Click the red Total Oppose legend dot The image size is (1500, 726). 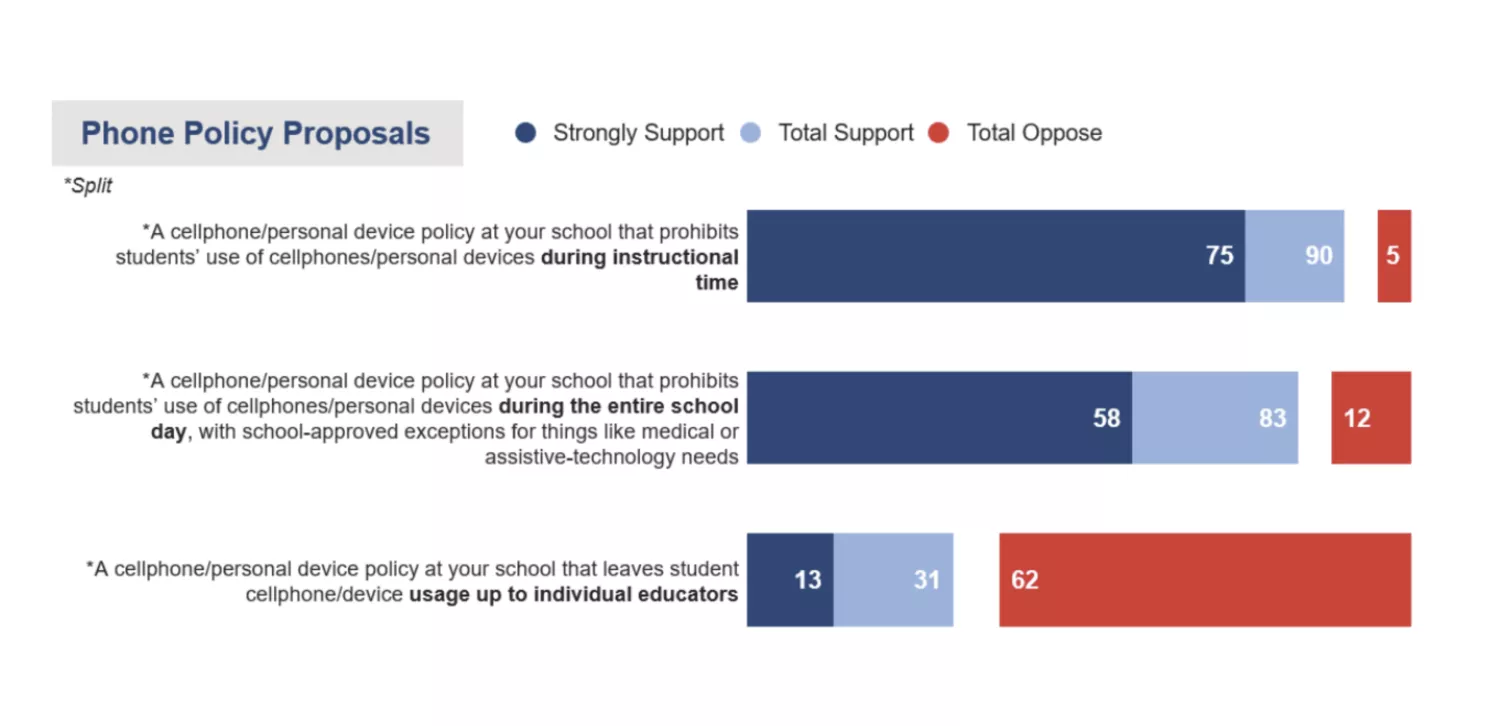tap(938, 133)
